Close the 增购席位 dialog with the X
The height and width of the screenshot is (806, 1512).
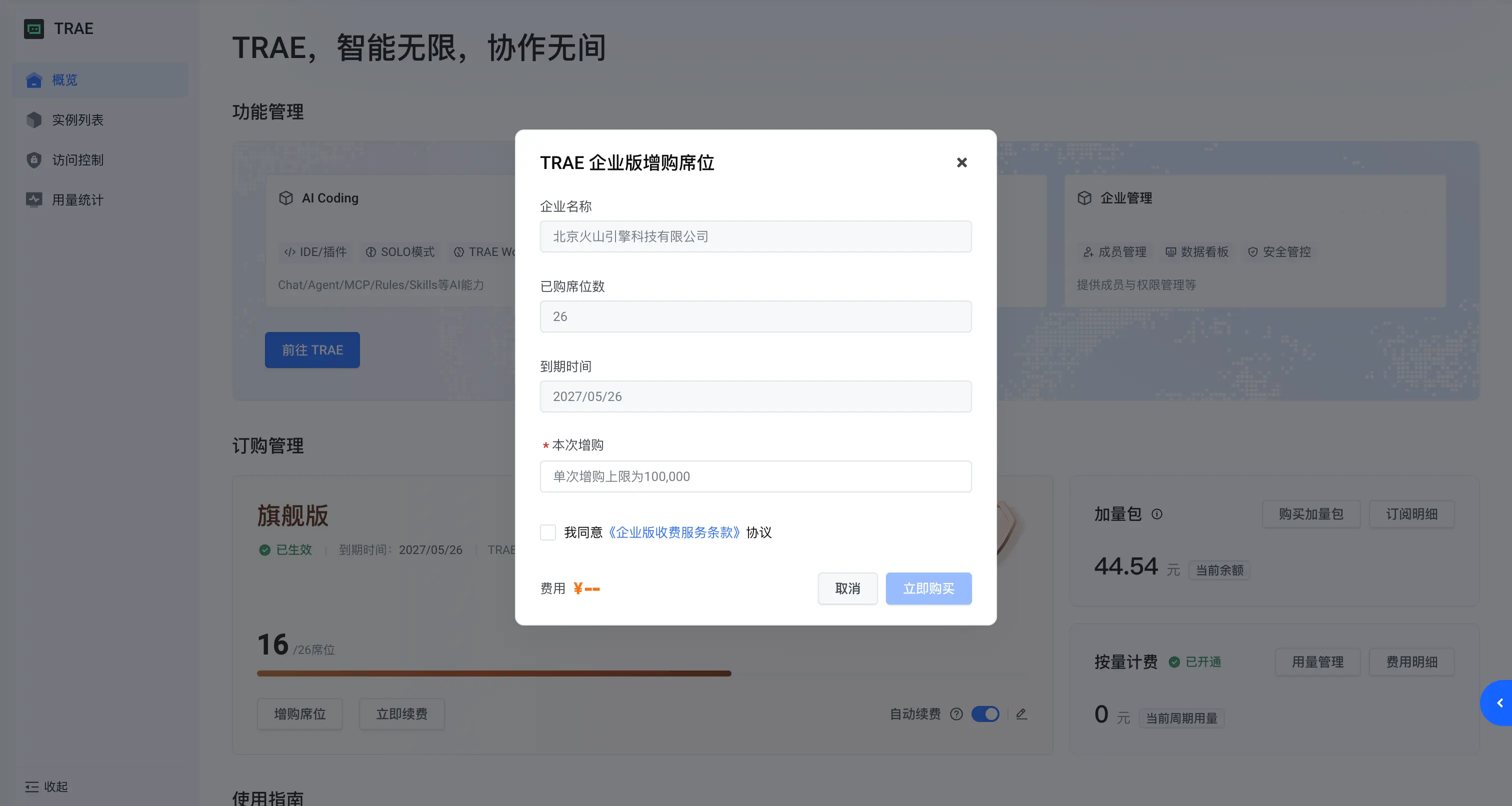coord(961,162)
